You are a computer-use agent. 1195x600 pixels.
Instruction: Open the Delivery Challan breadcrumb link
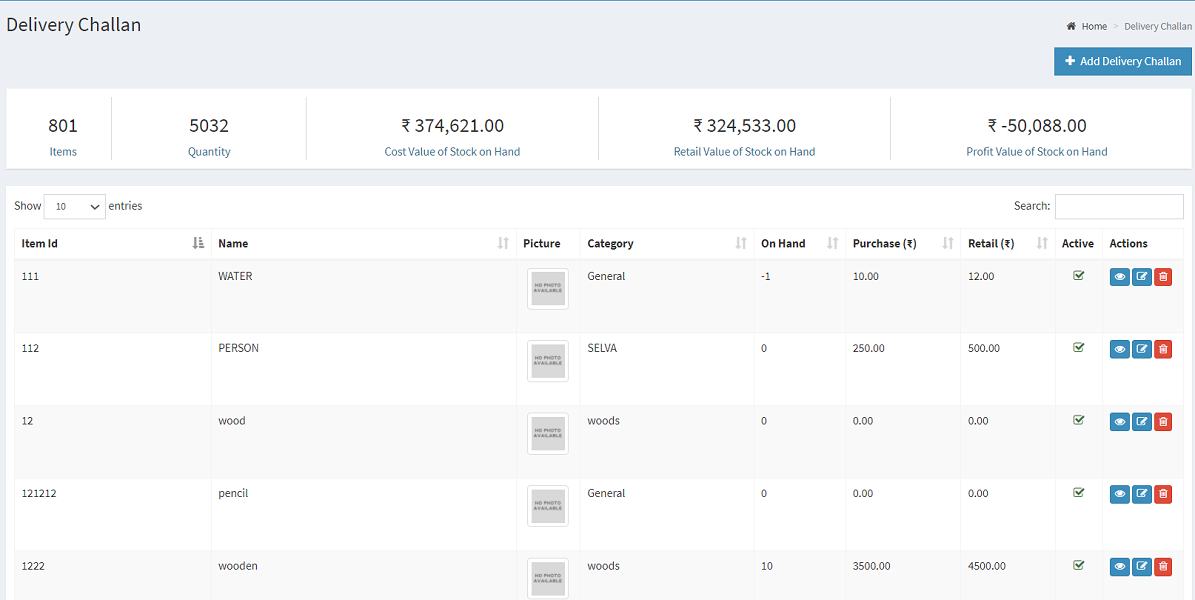[1157, 26]
